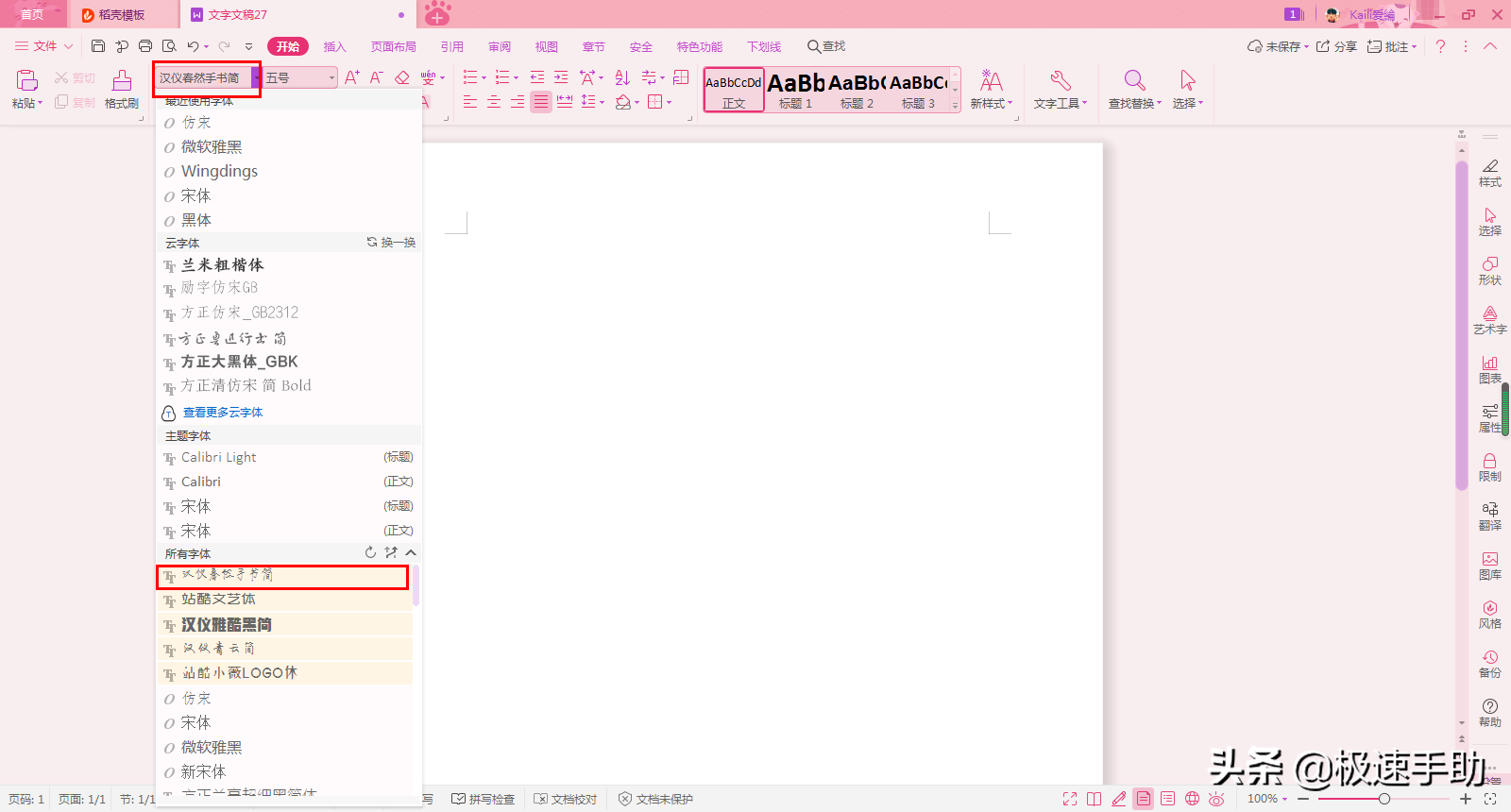Switch to the 页面布局 ribbon tab

click(x=394, y=46)
